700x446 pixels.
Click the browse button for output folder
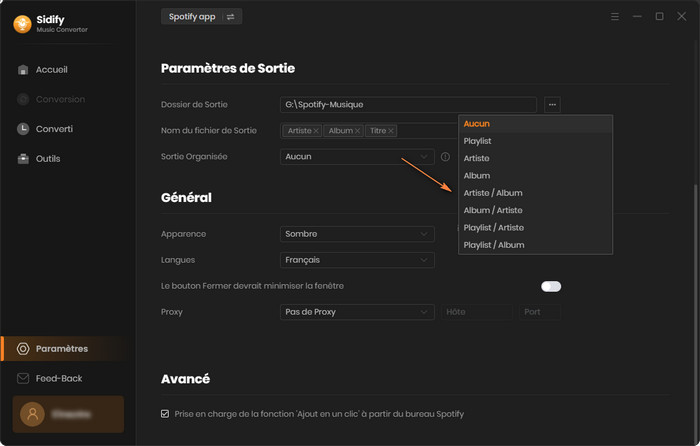(x=553, y=104)
